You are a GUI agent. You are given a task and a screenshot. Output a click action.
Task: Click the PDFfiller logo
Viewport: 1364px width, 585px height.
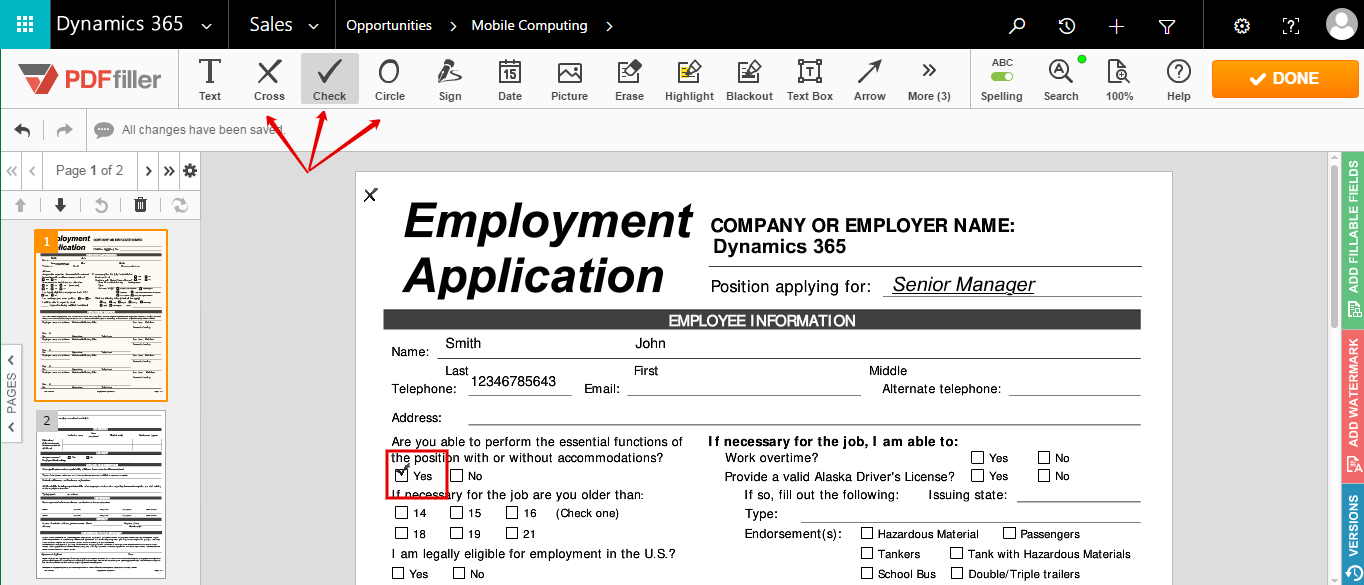pyautogui.click(x=90, y=79)
